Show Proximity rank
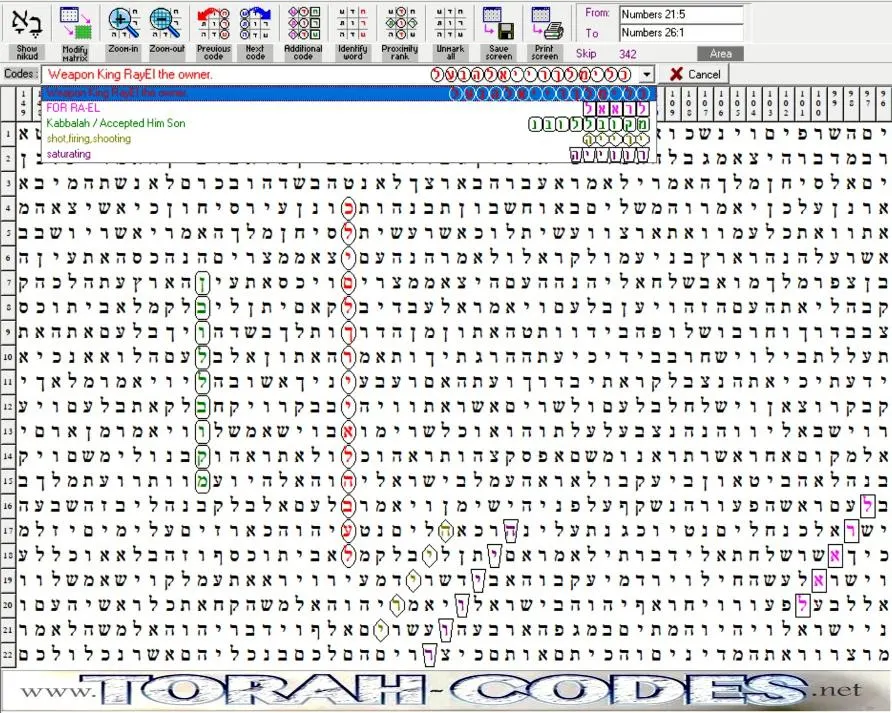Image resolution: width=892 pixels, height=713 pixels. [x=400, y=33]
